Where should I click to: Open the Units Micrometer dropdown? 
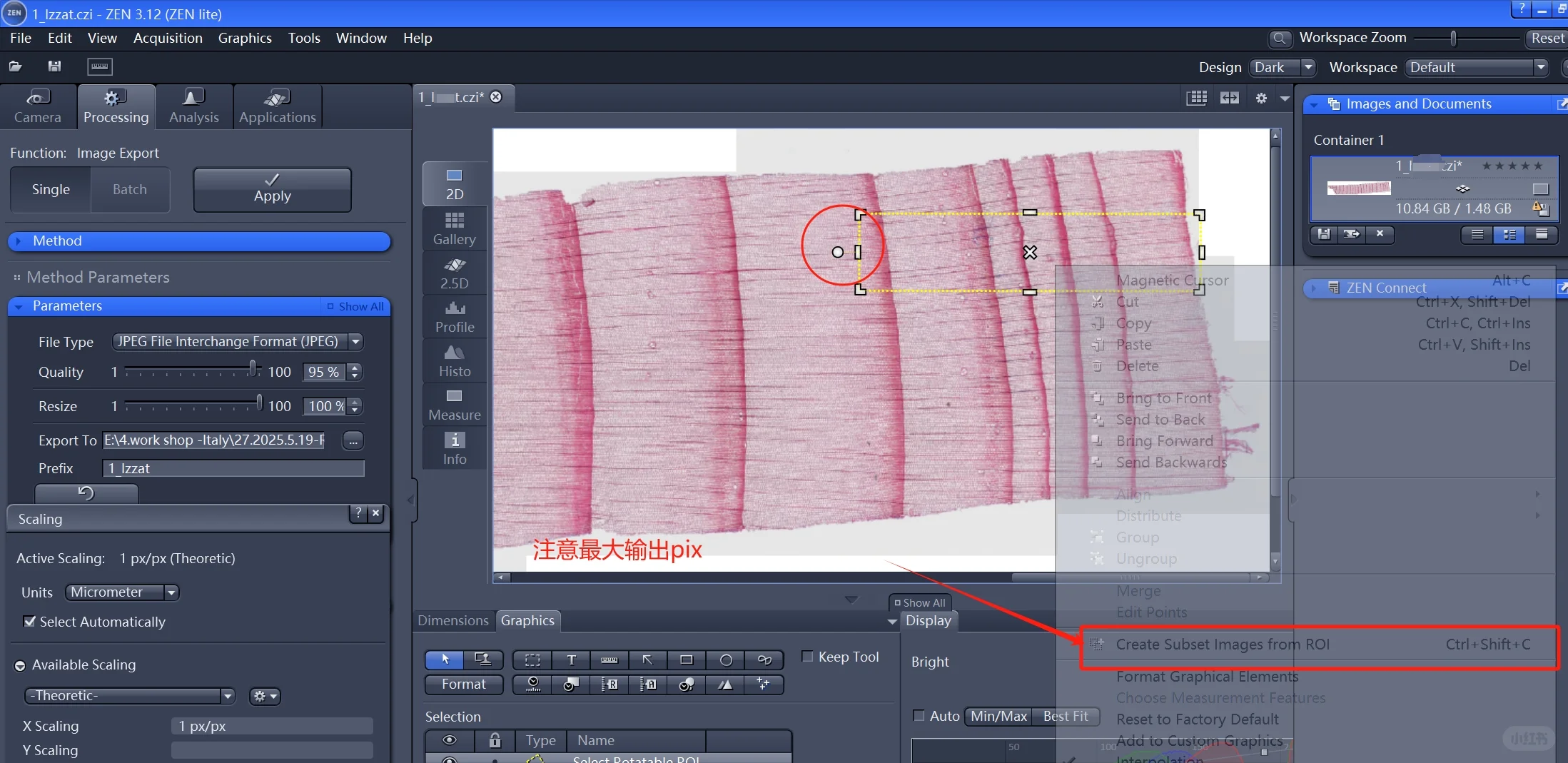coord(122,592)
